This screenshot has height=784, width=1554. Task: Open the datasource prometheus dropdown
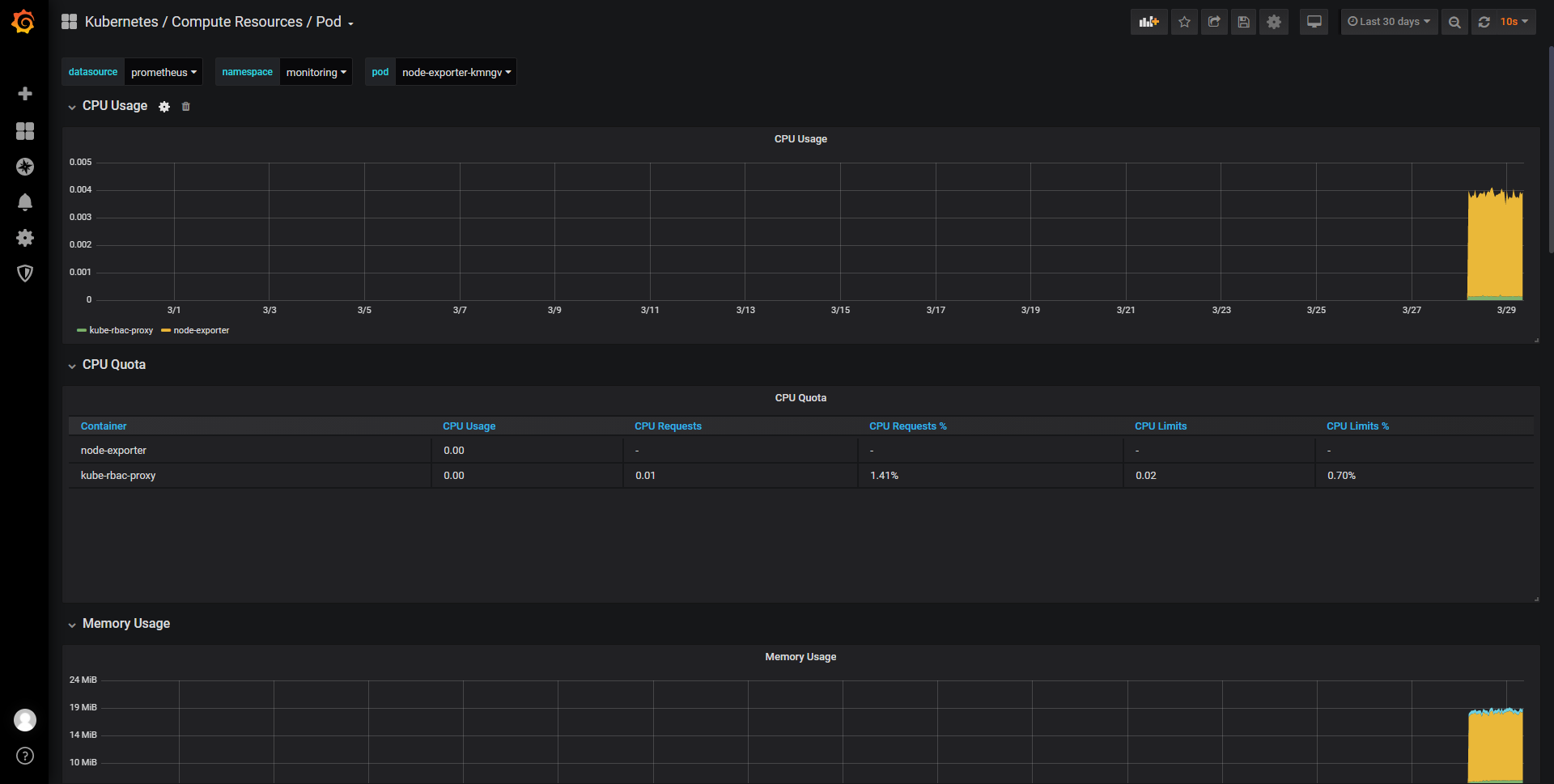(x=163, y=72)
